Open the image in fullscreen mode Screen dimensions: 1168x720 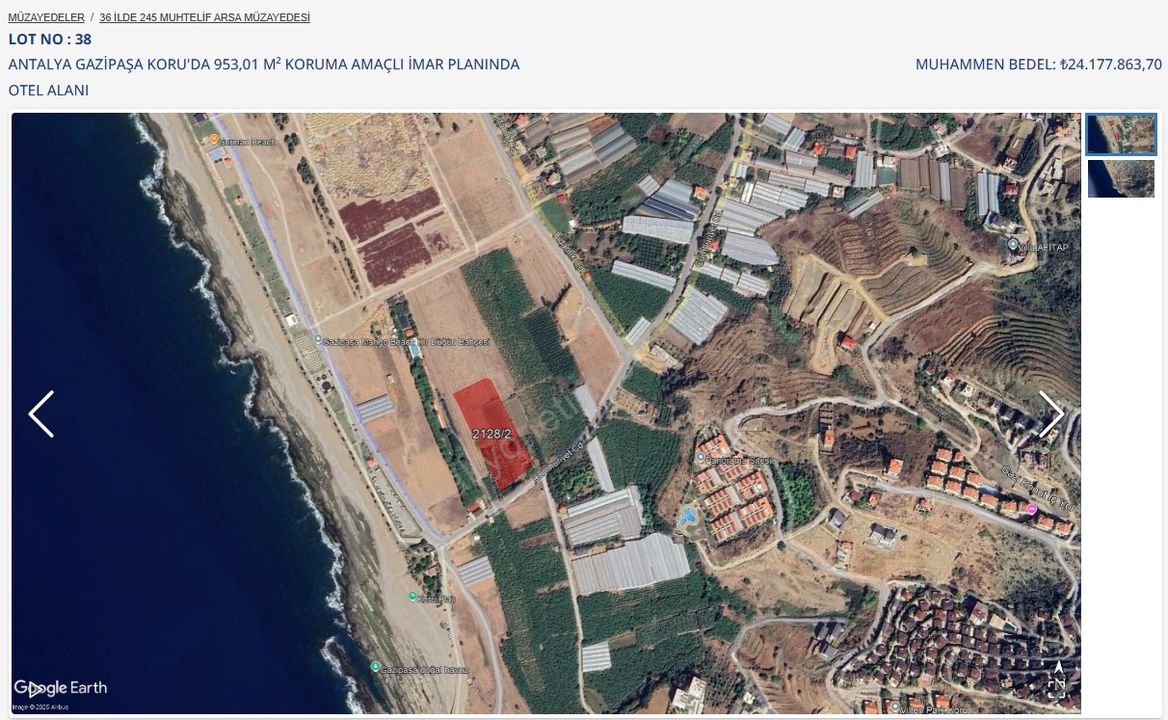[1056, 689]
